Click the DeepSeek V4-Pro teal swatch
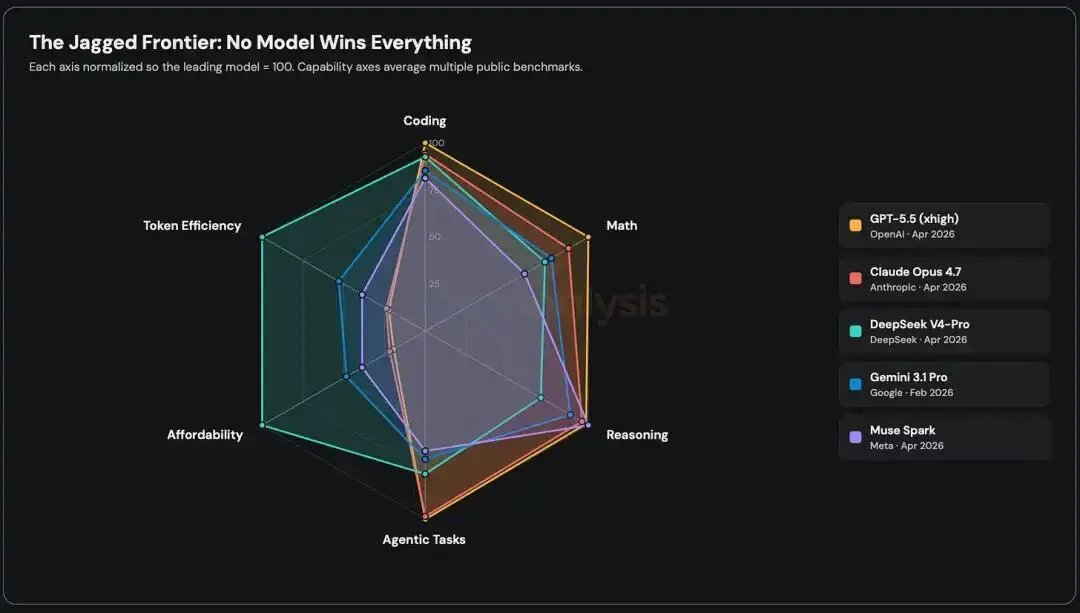 855,331
